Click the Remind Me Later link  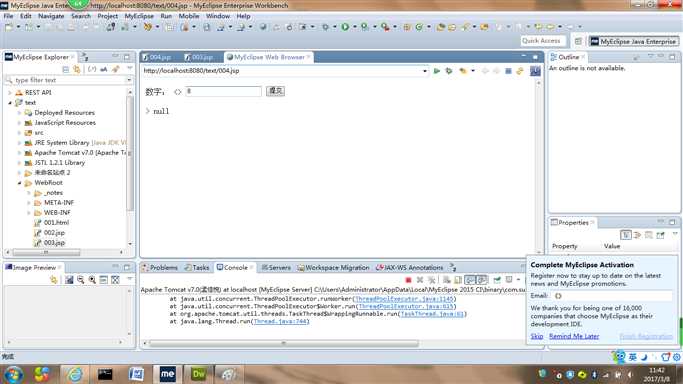pos(574,336)
